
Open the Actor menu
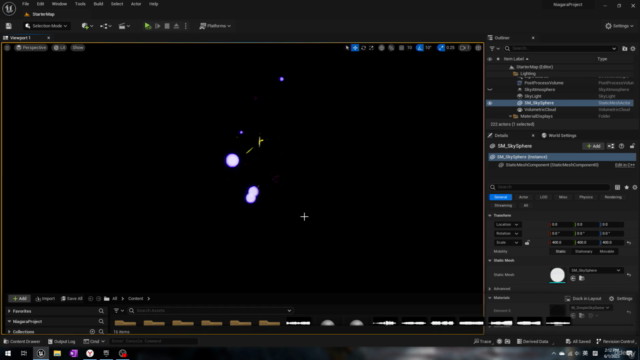136,4
